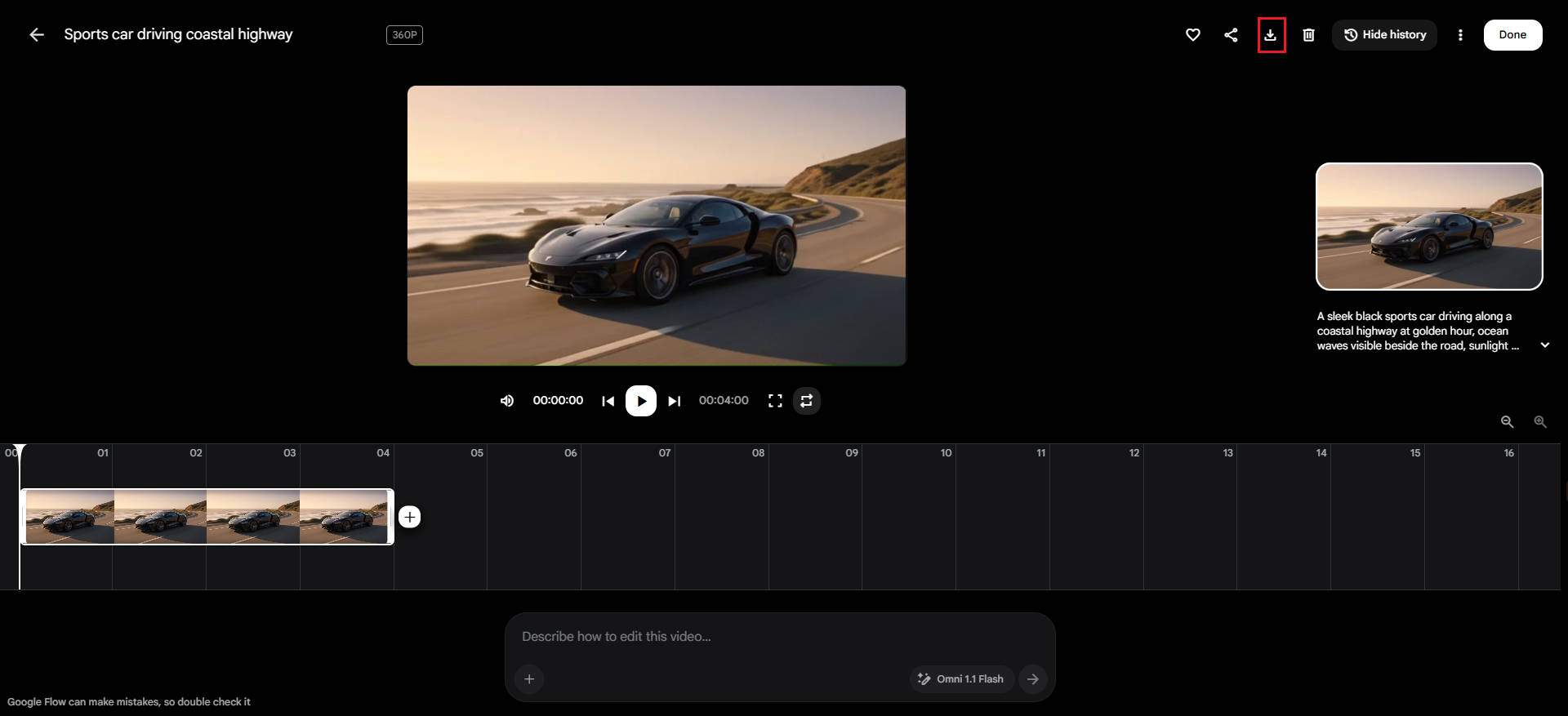Choose the Omni 1.1 Flash model selector
Screen dimensions: 1568x716
click(x=961, y=679)
